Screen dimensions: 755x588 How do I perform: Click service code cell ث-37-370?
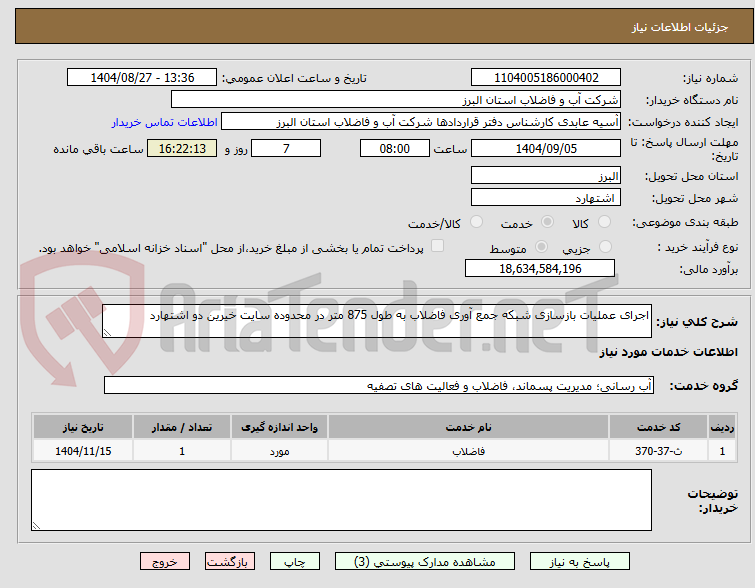click(x=658, y=451)
